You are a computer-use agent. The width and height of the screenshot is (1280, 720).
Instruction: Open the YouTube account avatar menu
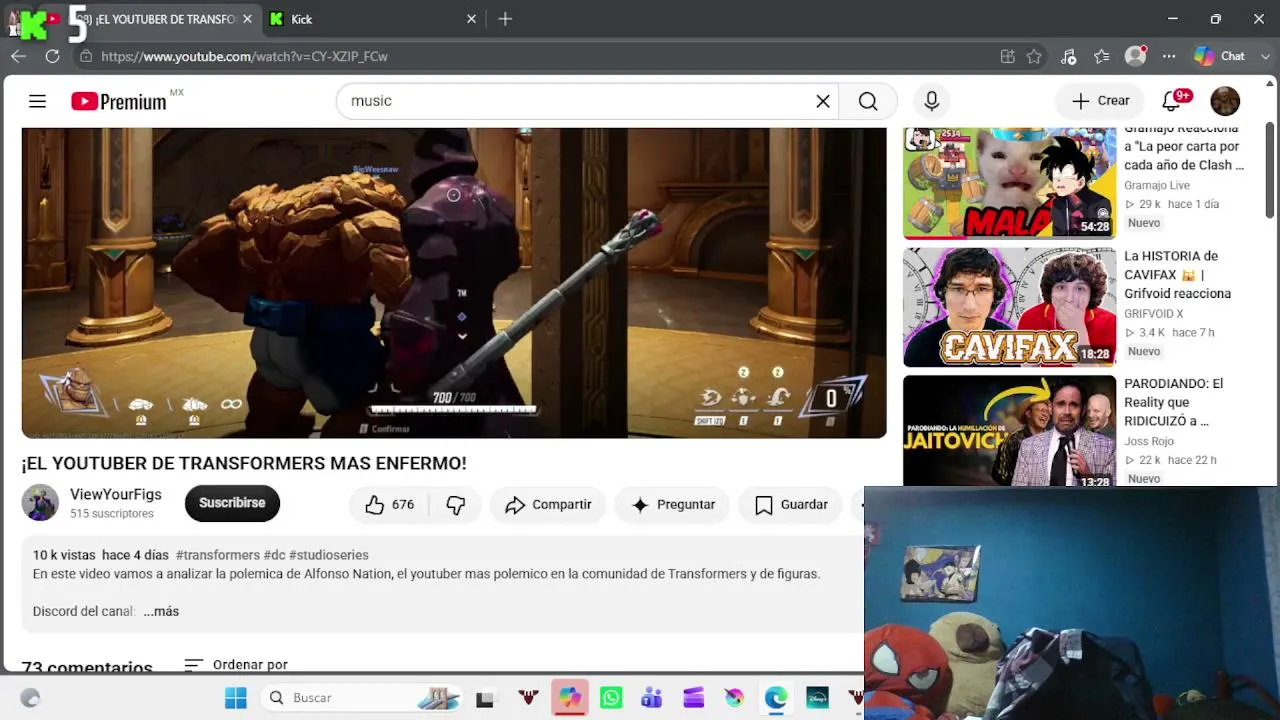[x=1225, y=101]
